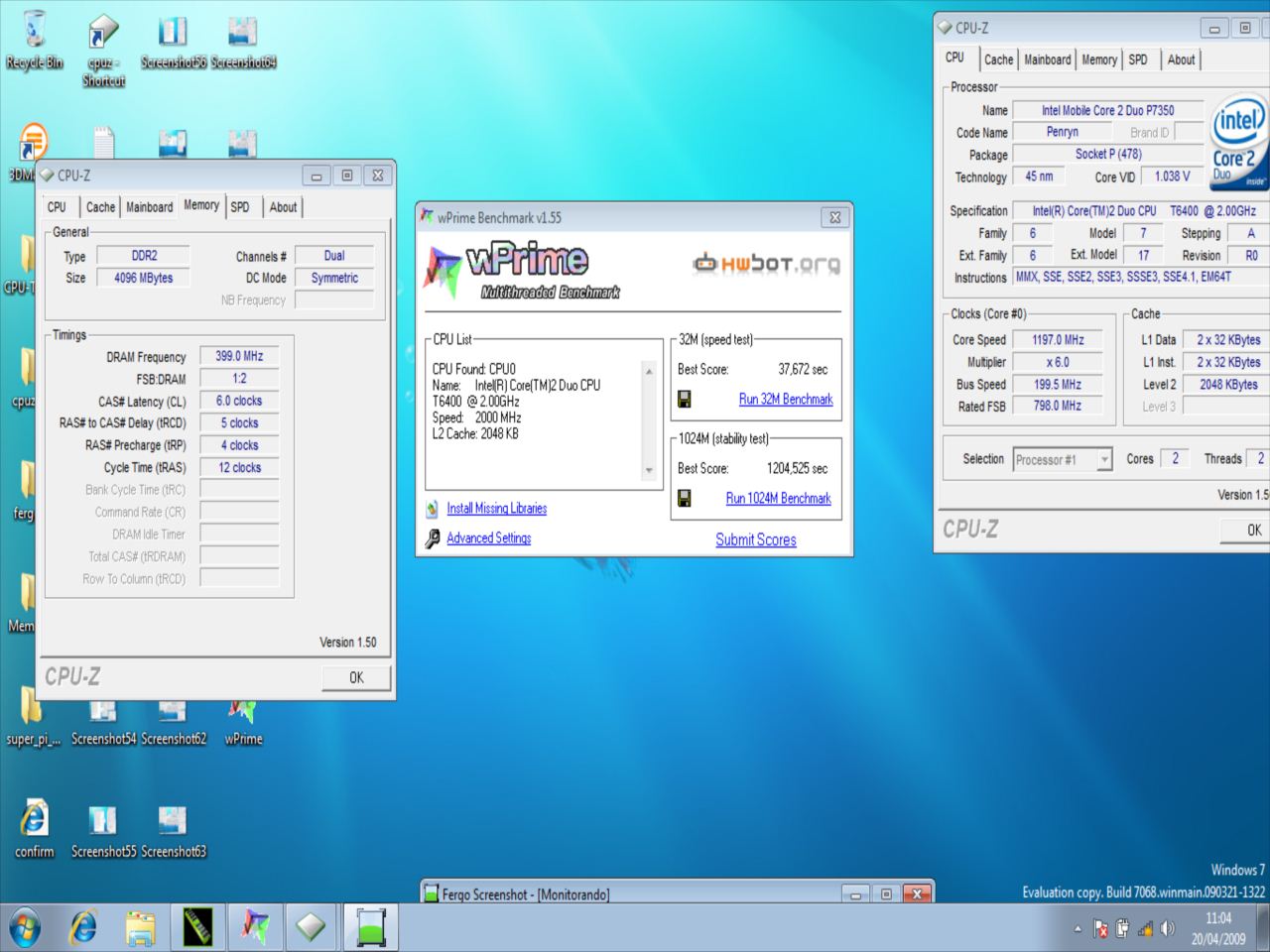Run 32M Benchmark in wPrime
This screenshot has width=1270, height=952.
point(786,399)
